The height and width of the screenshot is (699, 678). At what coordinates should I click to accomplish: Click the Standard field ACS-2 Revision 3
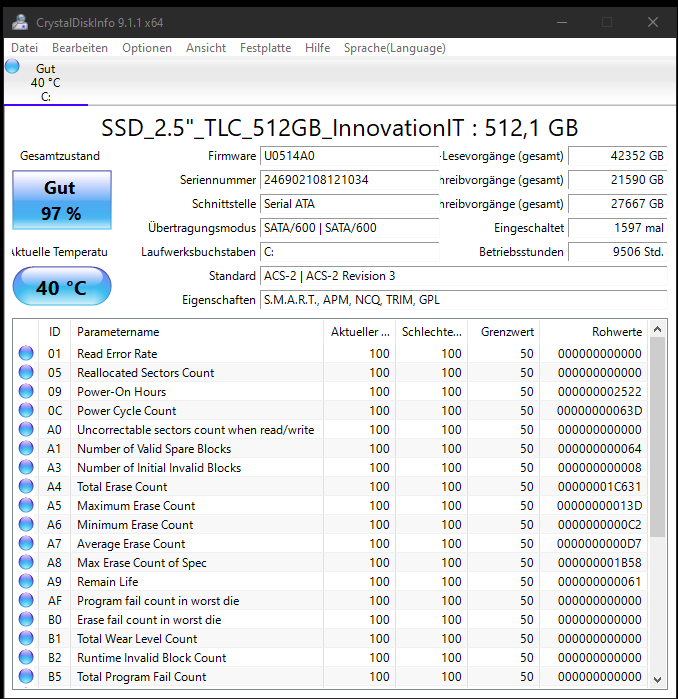pyautogui.click(x=464, y=276)
